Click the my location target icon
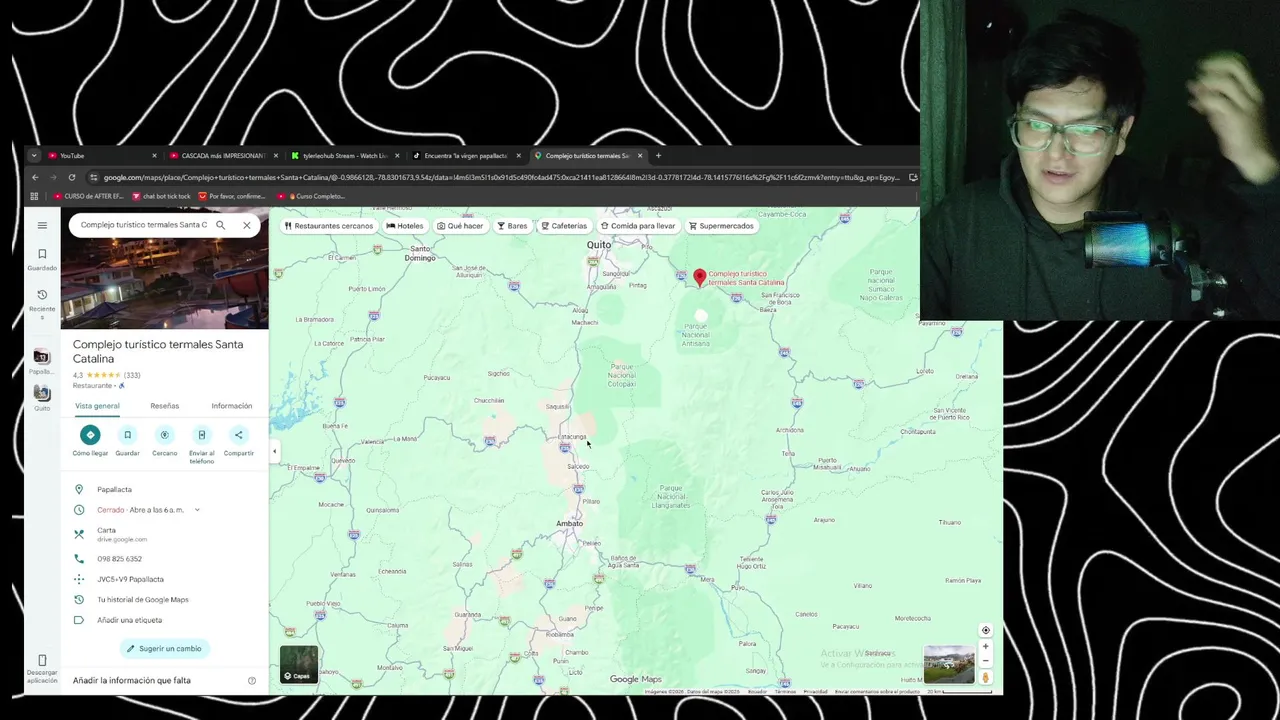Viewport: 1280px width, 720px height. tap(985, 630)
